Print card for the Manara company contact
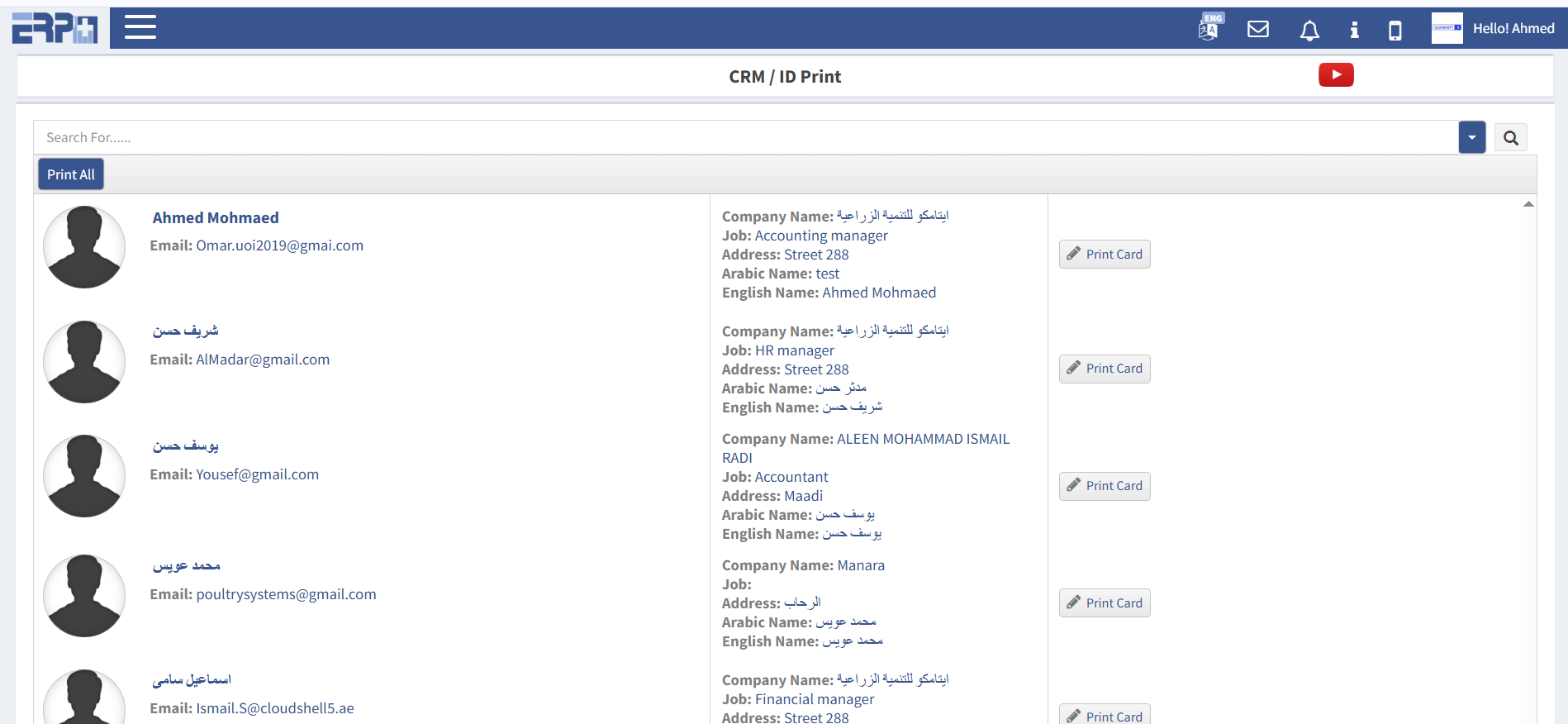 point(1104,603)
